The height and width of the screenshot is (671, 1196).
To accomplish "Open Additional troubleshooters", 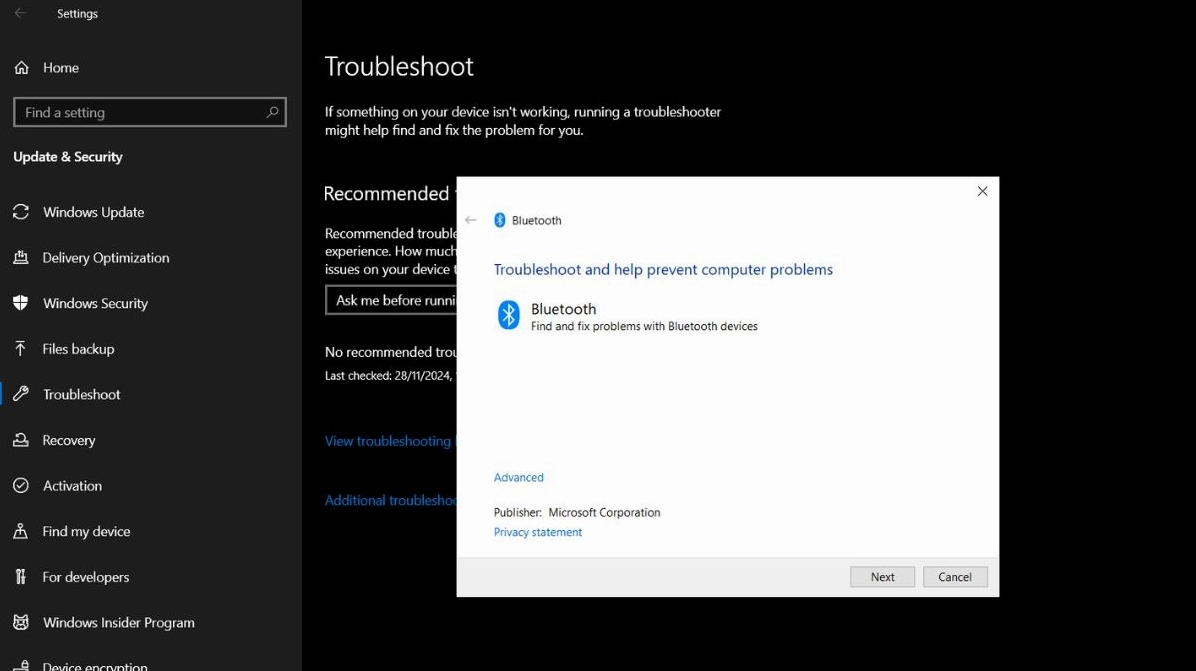I will (x=391, y=500).
